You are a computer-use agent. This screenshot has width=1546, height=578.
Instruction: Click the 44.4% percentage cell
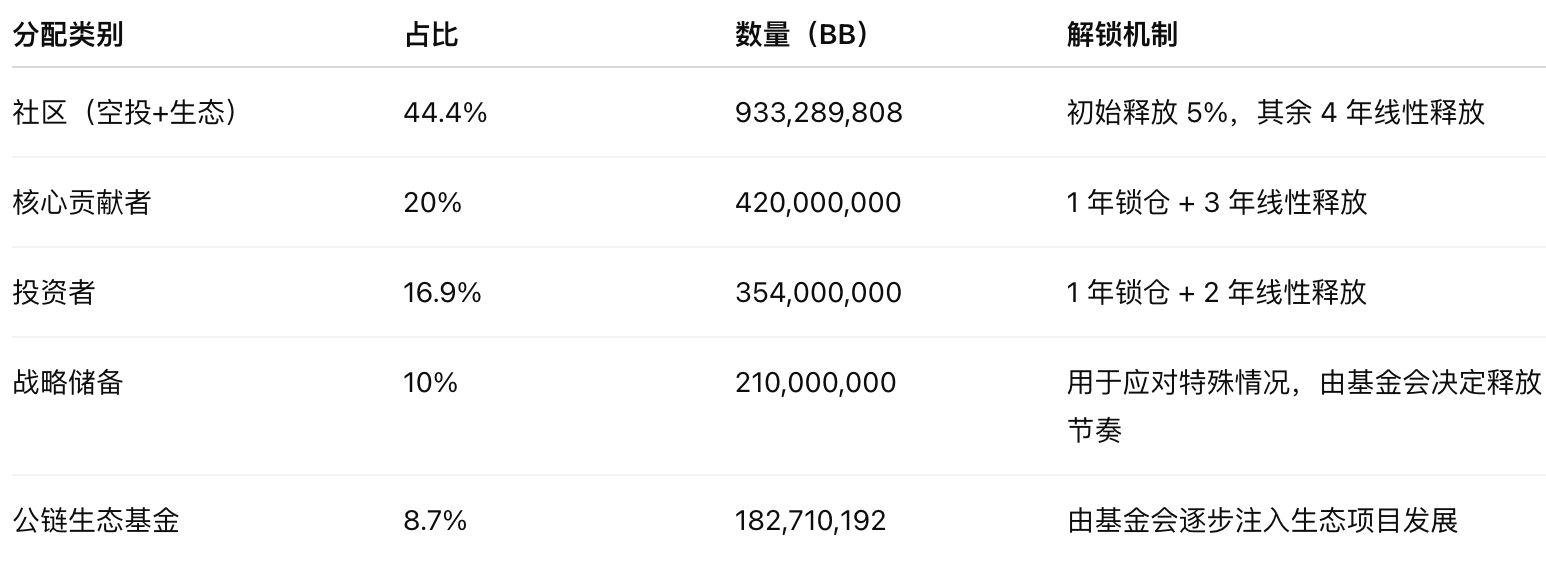[x=445, y=113]
